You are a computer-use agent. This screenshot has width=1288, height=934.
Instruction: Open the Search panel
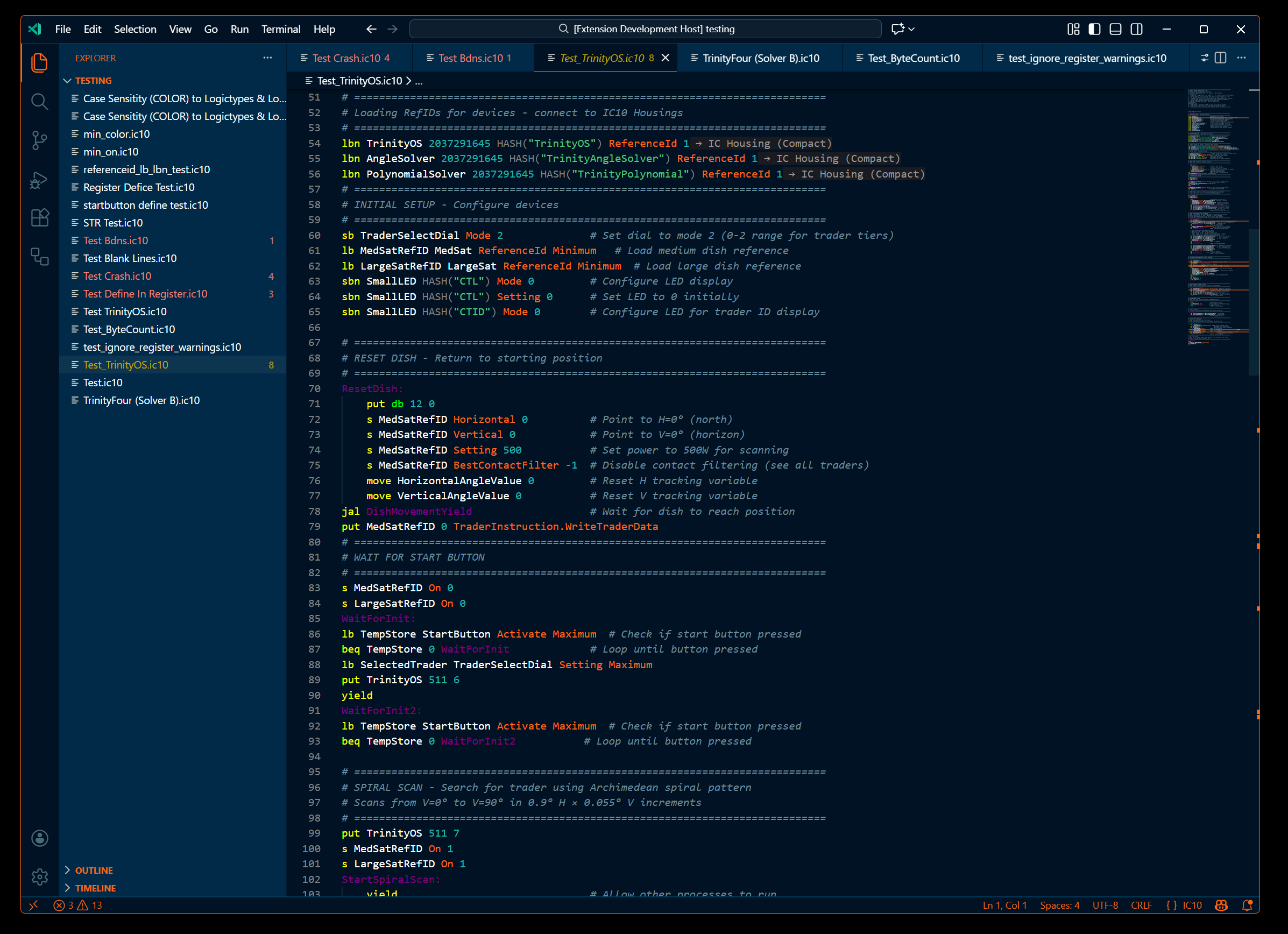(39, 101)
